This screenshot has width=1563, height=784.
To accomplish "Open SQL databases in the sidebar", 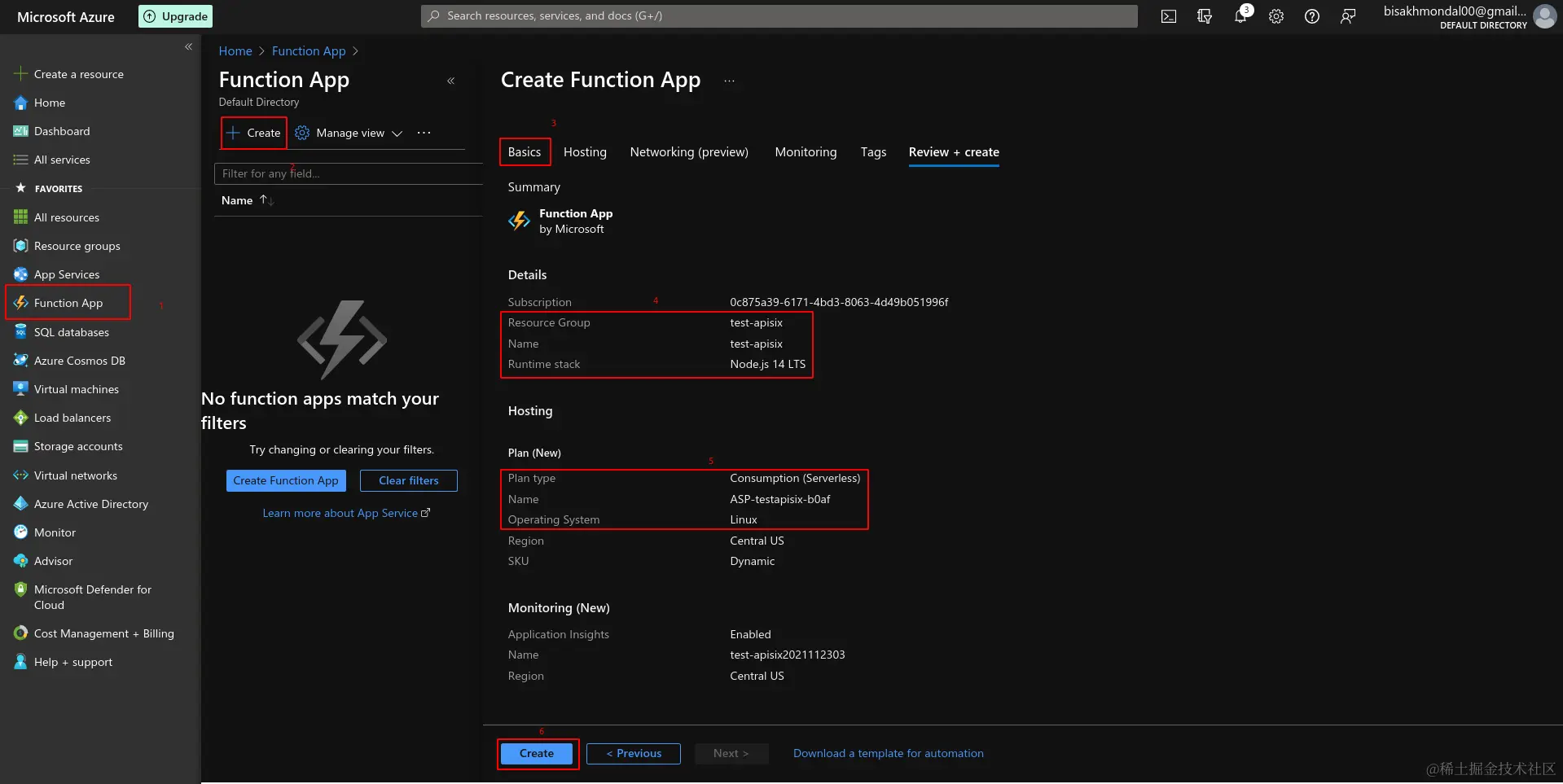I will tap(72, 332).
